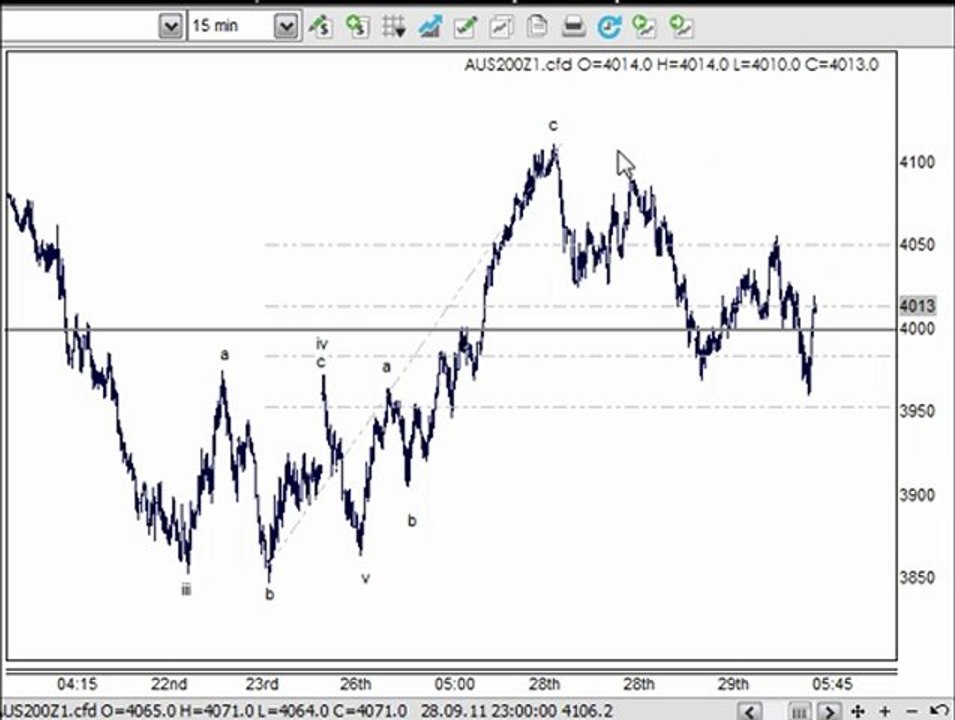Select the wave label 'v' below the low
Screen dimensions: 955x720
coord(365,578)
